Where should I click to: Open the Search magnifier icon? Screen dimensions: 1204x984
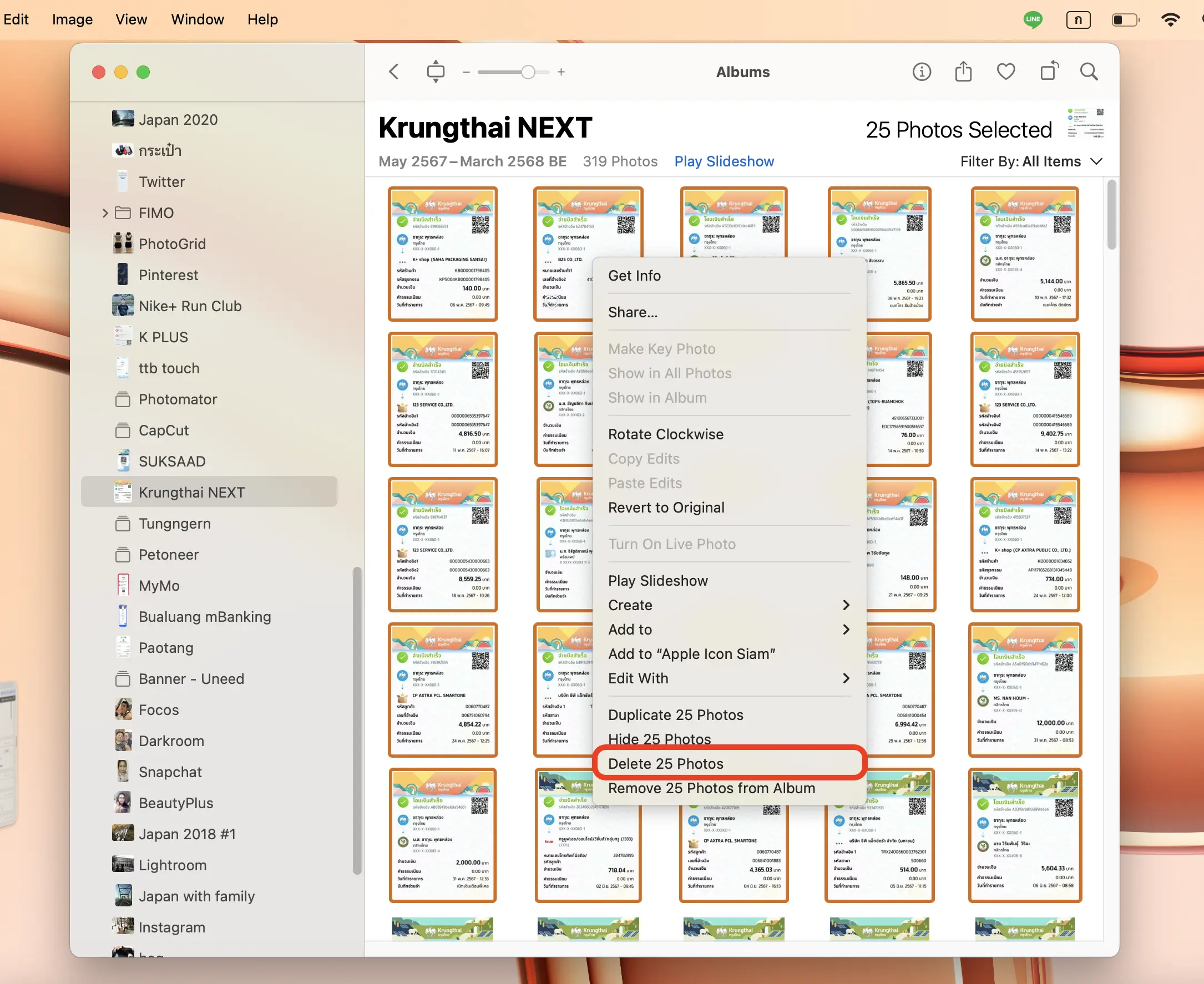pos(1089,72)
